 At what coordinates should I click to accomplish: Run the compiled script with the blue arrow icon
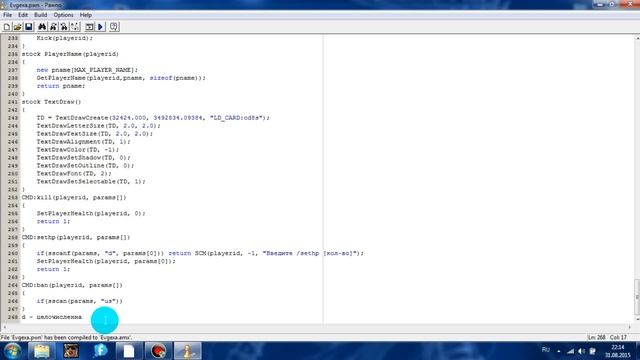coord(100,27)
